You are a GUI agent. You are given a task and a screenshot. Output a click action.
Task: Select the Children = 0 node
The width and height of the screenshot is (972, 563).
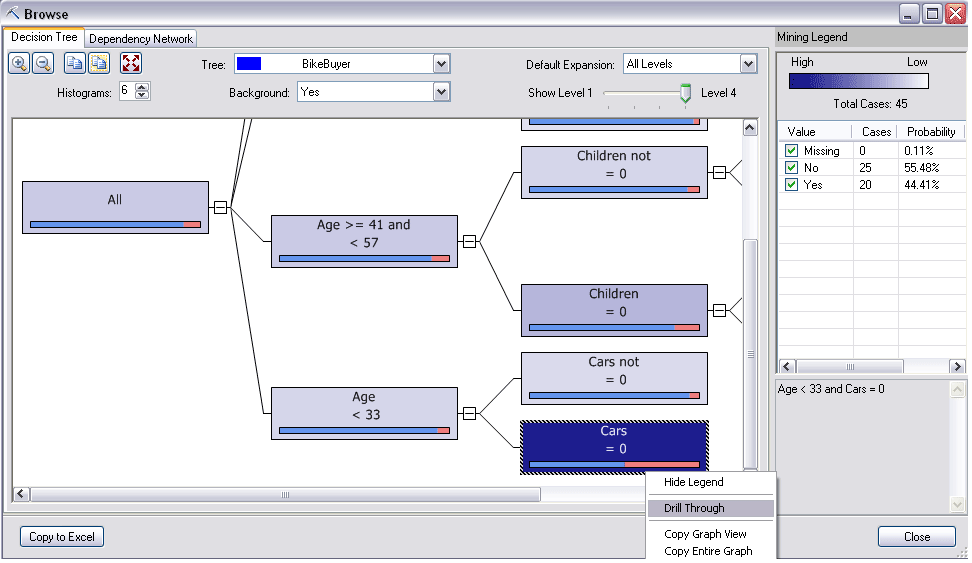click(614, 311)
